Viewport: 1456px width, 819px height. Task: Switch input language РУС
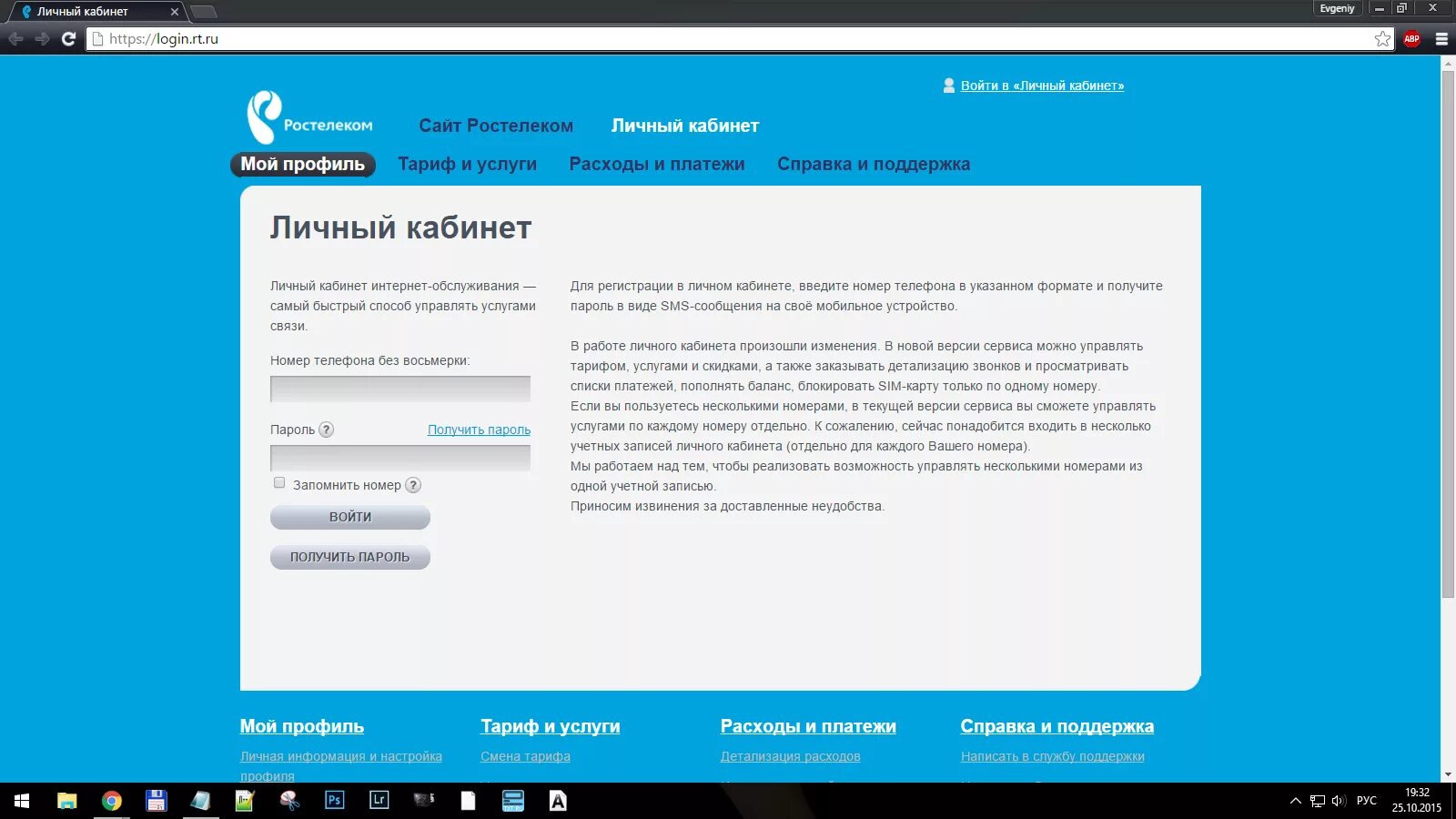pos(1367,801)
